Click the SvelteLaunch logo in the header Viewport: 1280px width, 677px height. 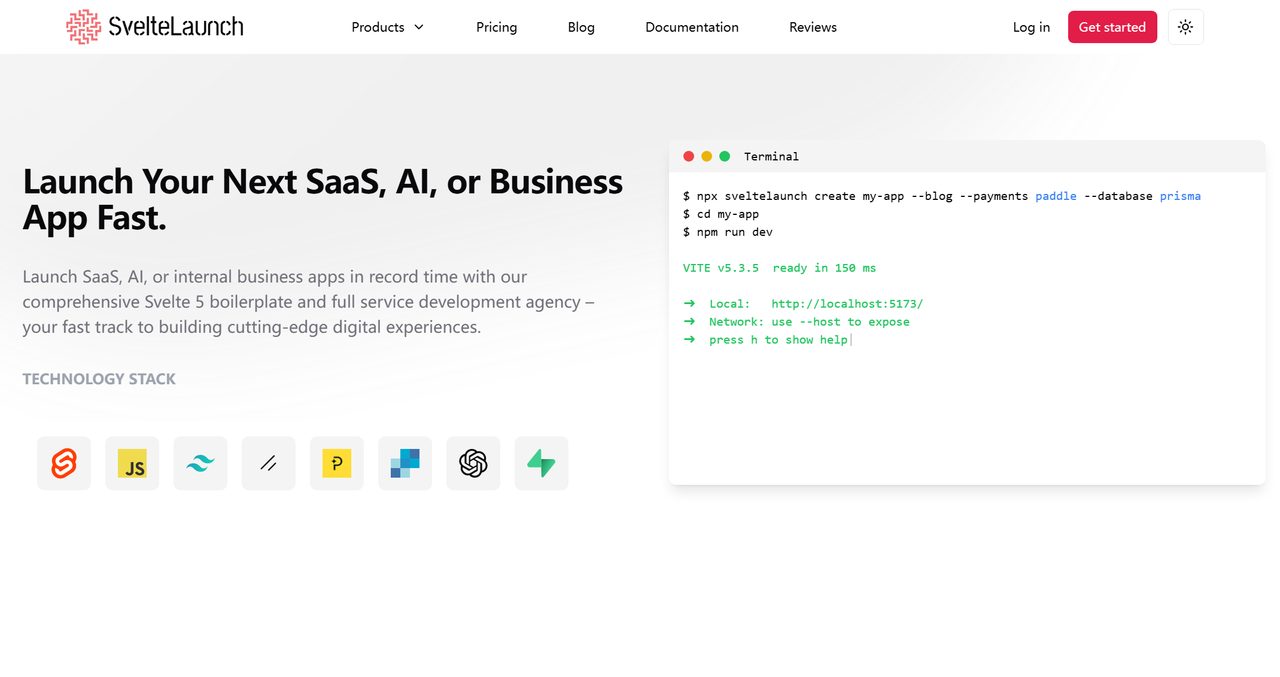pyautogui.click(x=155, y=27)
